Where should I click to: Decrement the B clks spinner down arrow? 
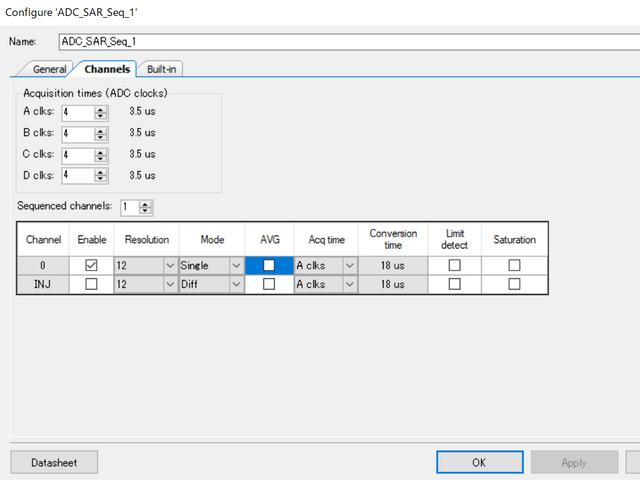100,137
